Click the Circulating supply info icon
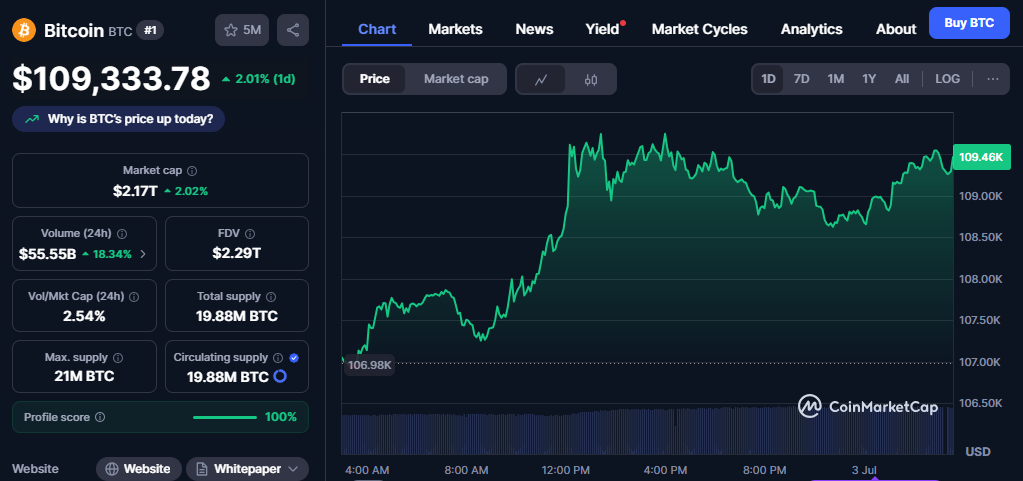Viewport: 1023px width, 481px height. [x=278, y=358]
